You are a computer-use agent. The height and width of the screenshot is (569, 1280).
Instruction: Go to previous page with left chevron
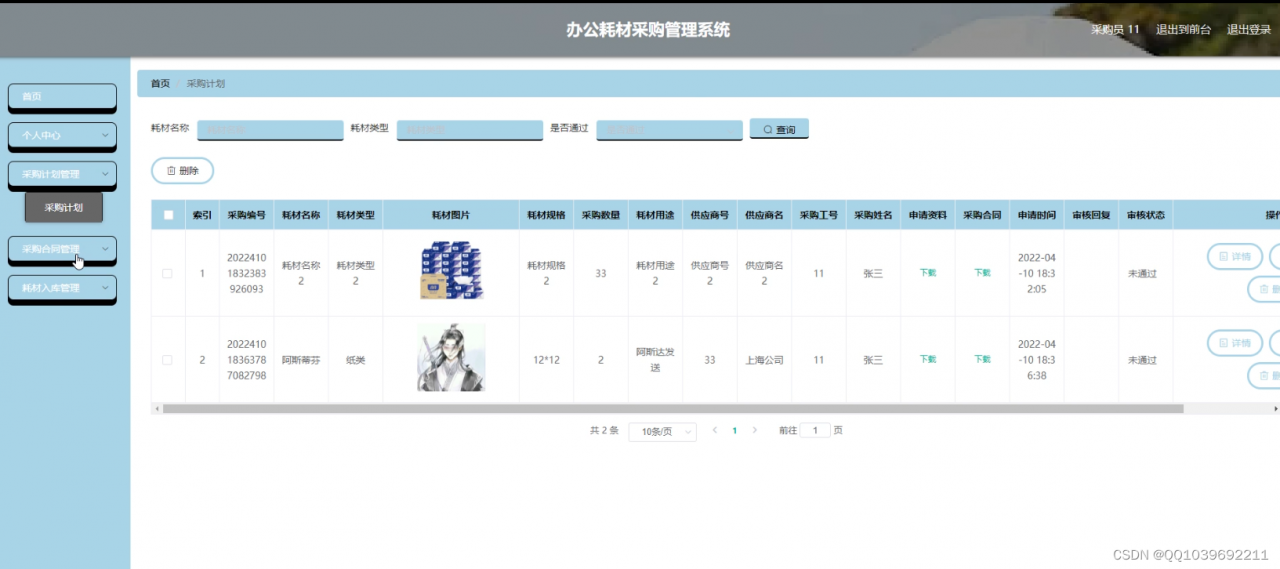(x=714, y=430)
